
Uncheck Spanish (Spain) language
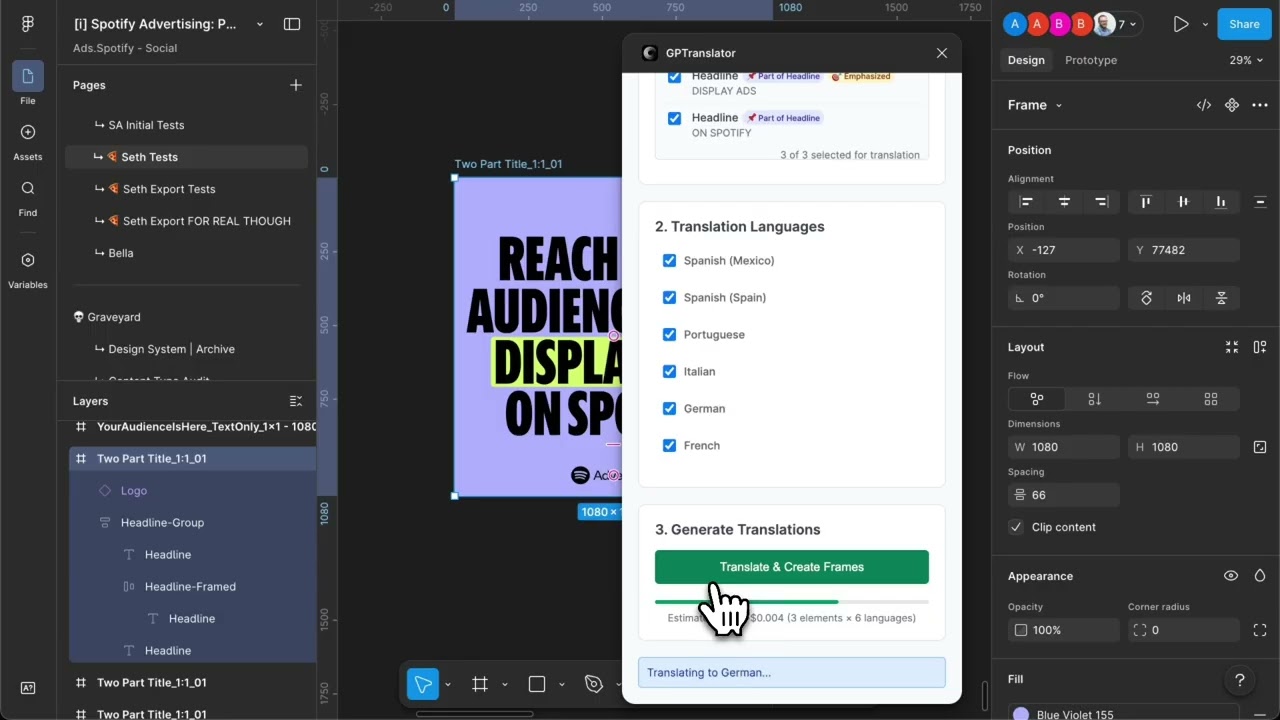(670, 298)
